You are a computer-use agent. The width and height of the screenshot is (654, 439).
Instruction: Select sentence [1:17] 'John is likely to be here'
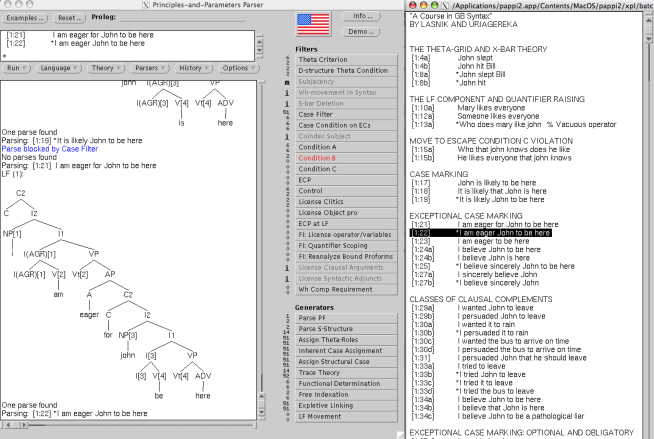click(x=474, y=183)
